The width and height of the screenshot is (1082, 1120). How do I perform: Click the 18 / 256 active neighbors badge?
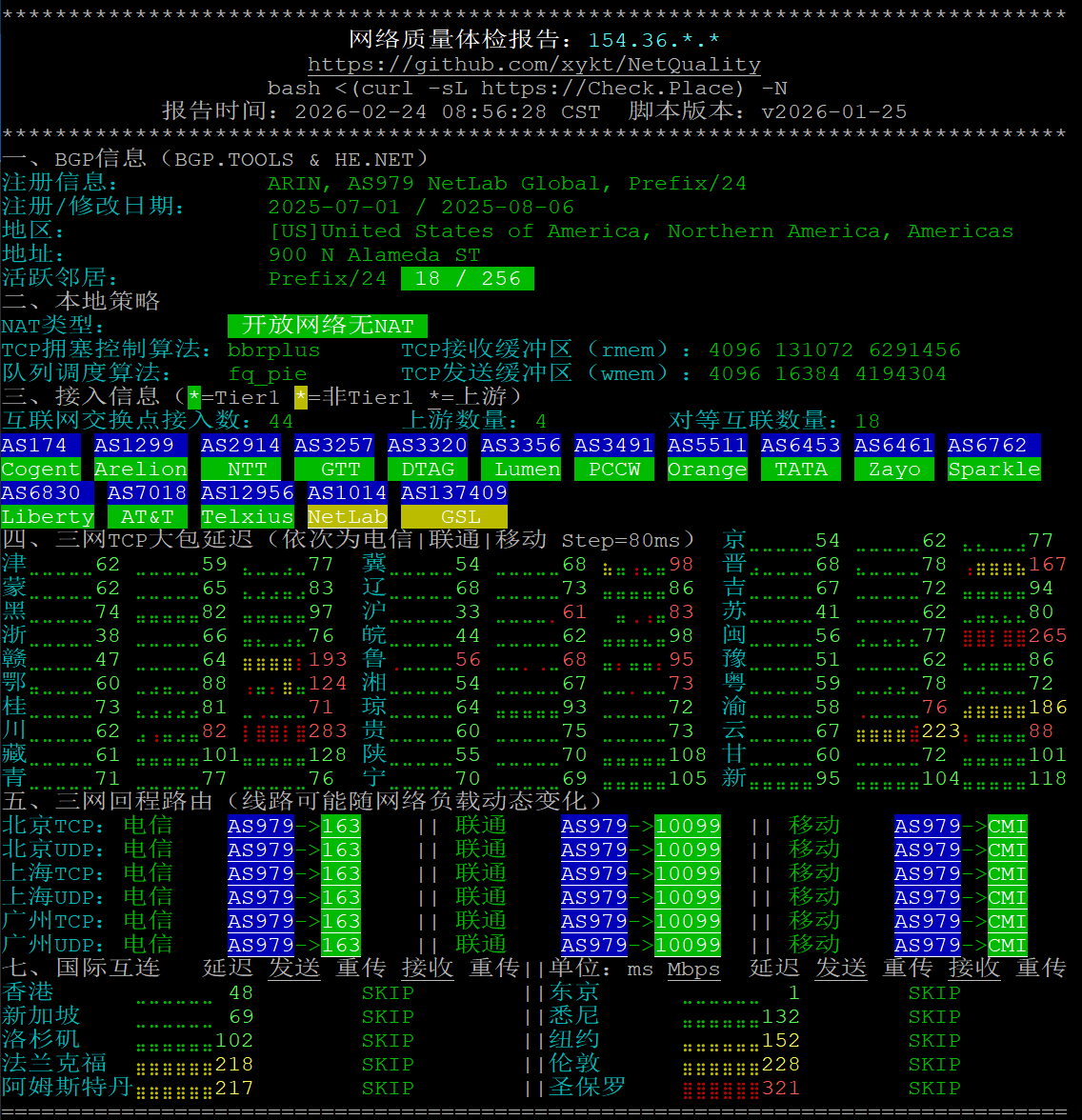[x=468, y=279]
